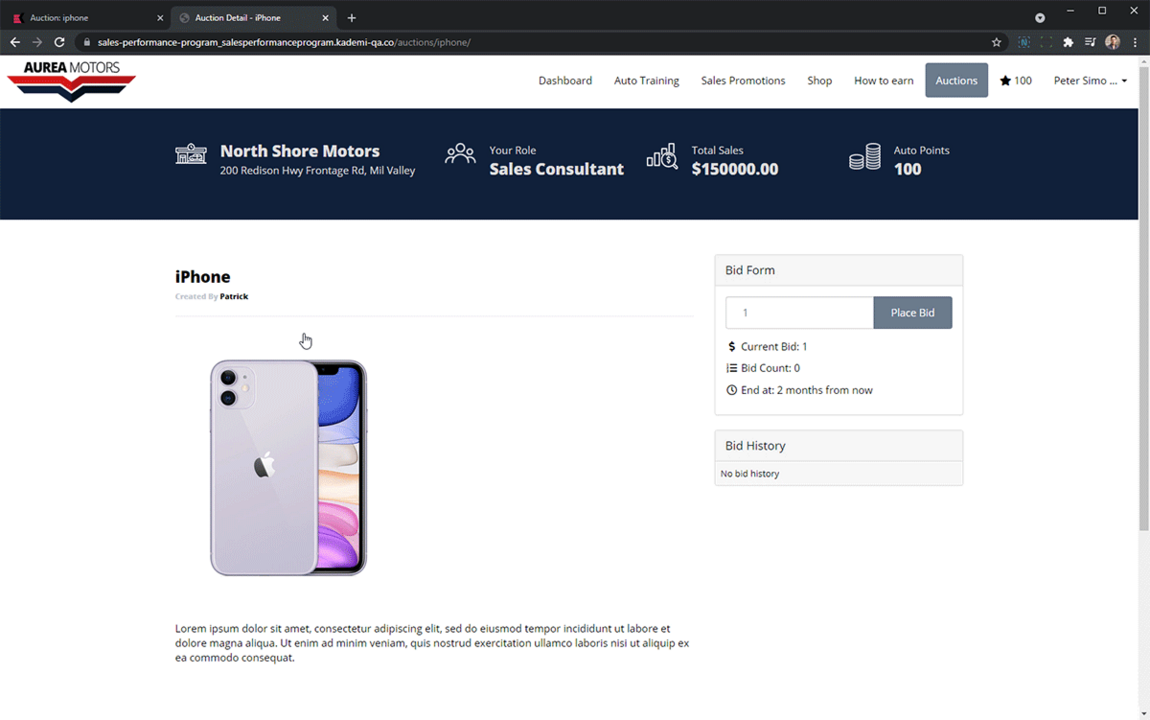
Task: Click the Bid History header
Action: [x=838, y=446]
